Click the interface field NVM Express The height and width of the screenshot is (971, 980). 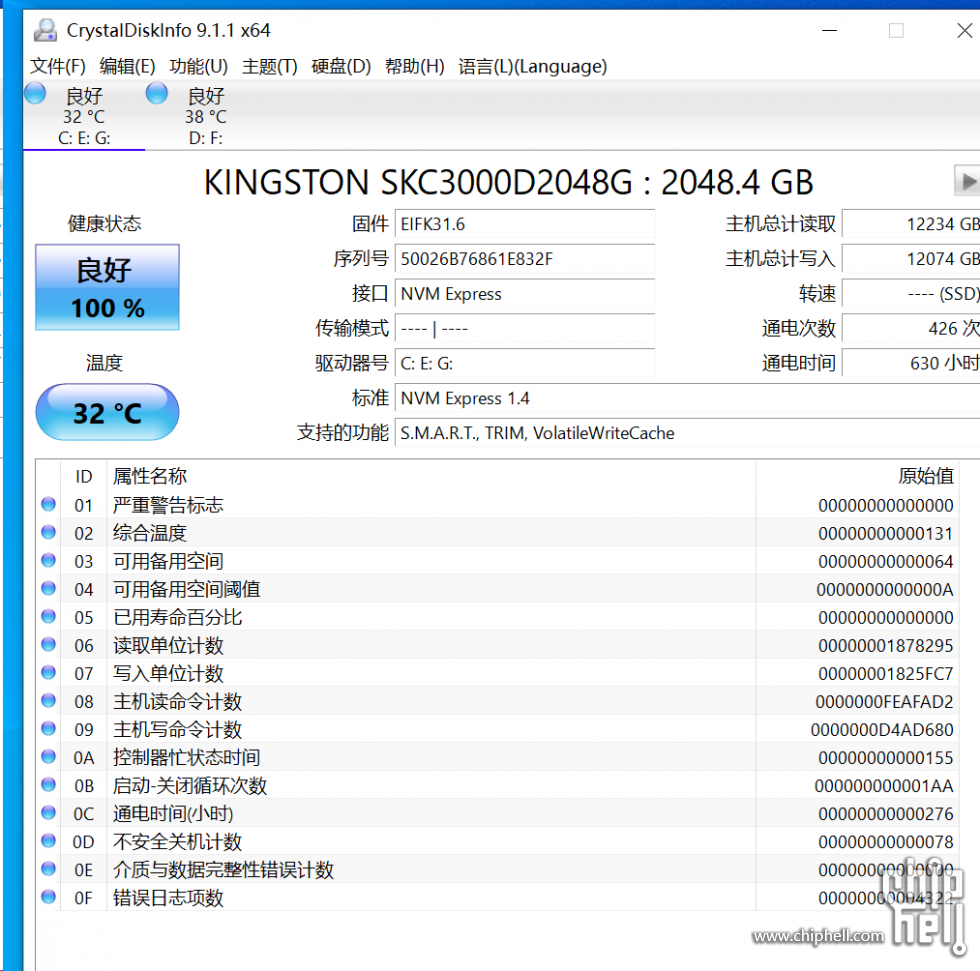pyautogui.click(x=525, y=294)
